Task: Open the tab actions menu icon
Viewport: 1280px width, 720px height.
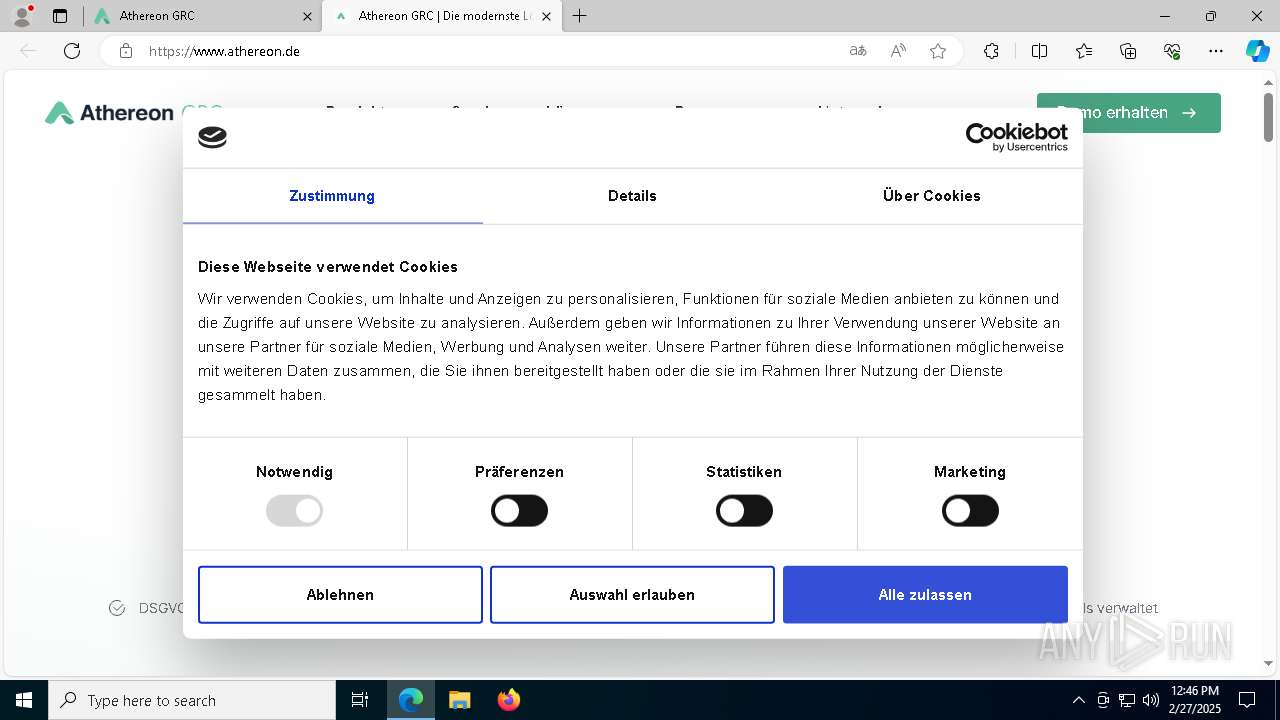Action: tap(60, 16)
